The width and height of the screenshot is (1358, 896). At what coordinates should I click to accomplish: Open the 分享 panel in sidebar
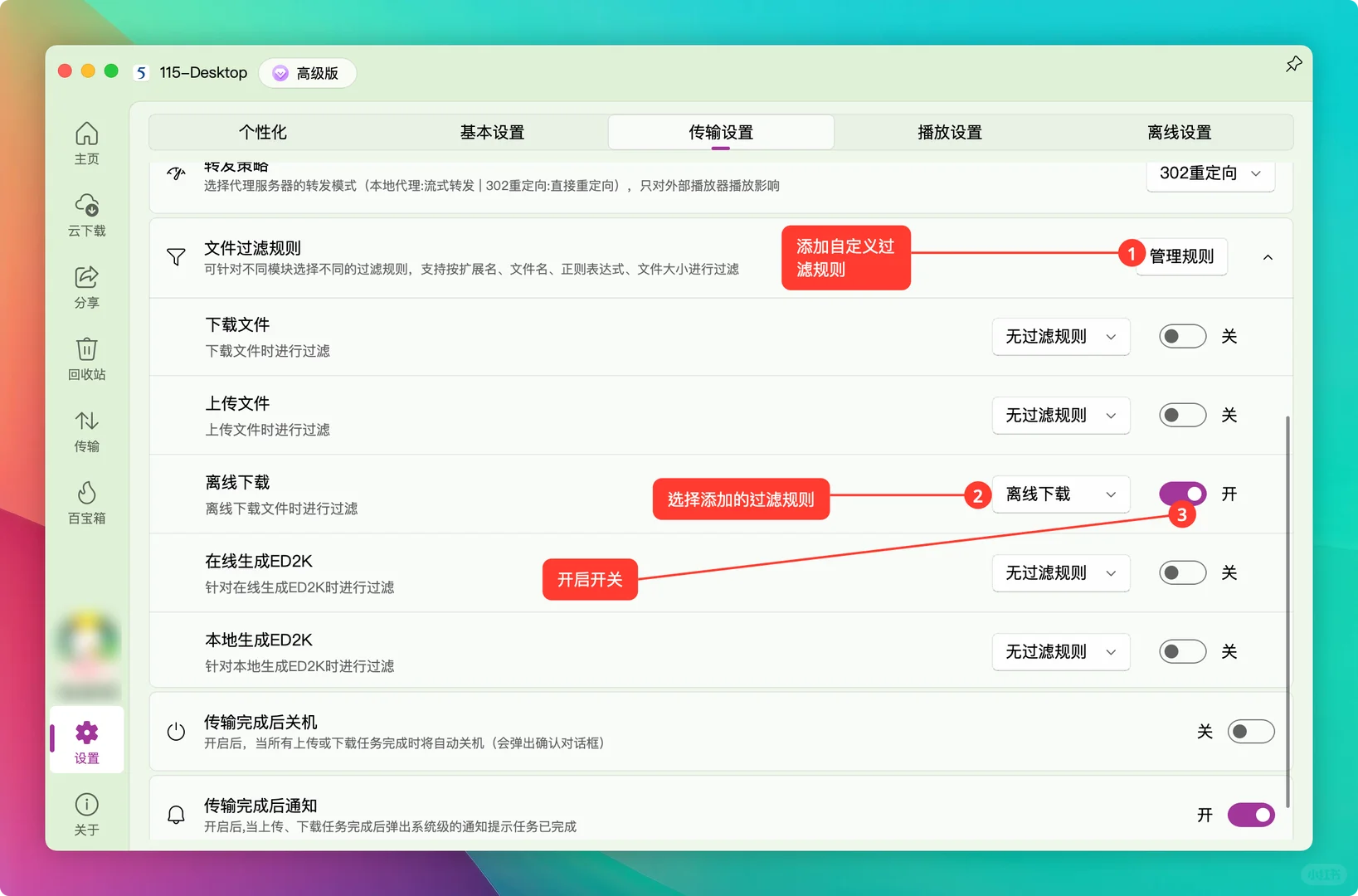tap(86, 286)
